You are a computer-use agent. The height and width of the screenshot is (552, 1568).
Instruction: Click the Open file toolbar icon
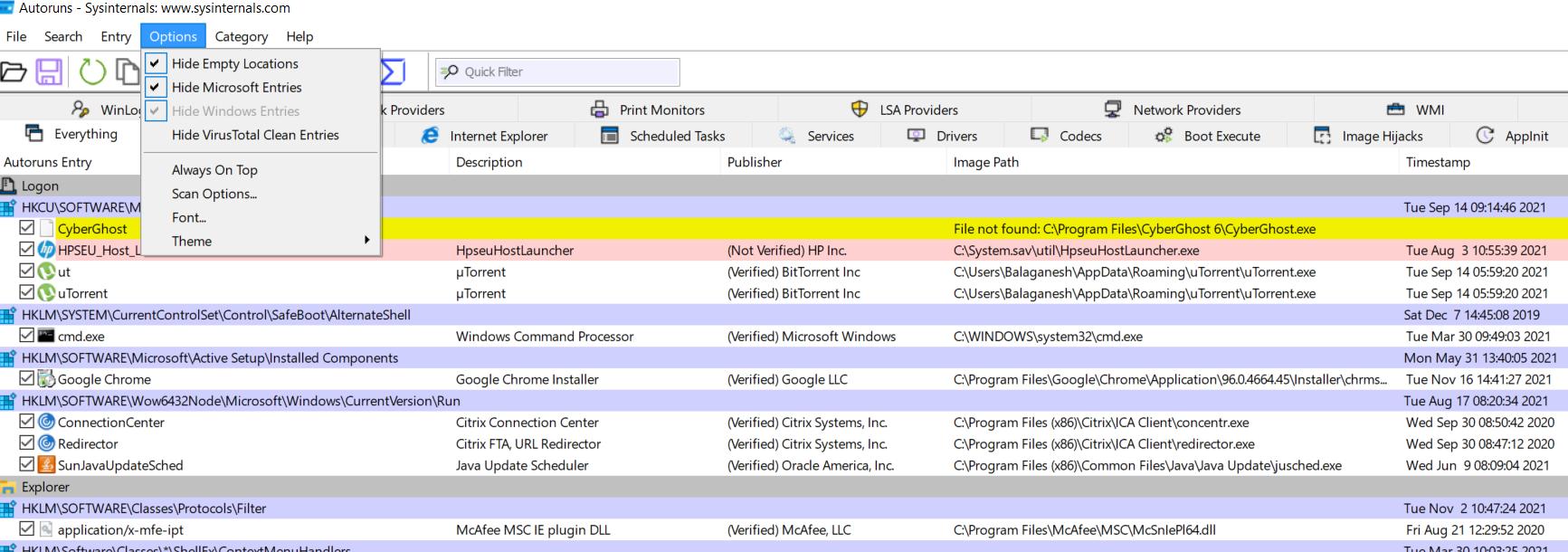[x=13, y=71]
